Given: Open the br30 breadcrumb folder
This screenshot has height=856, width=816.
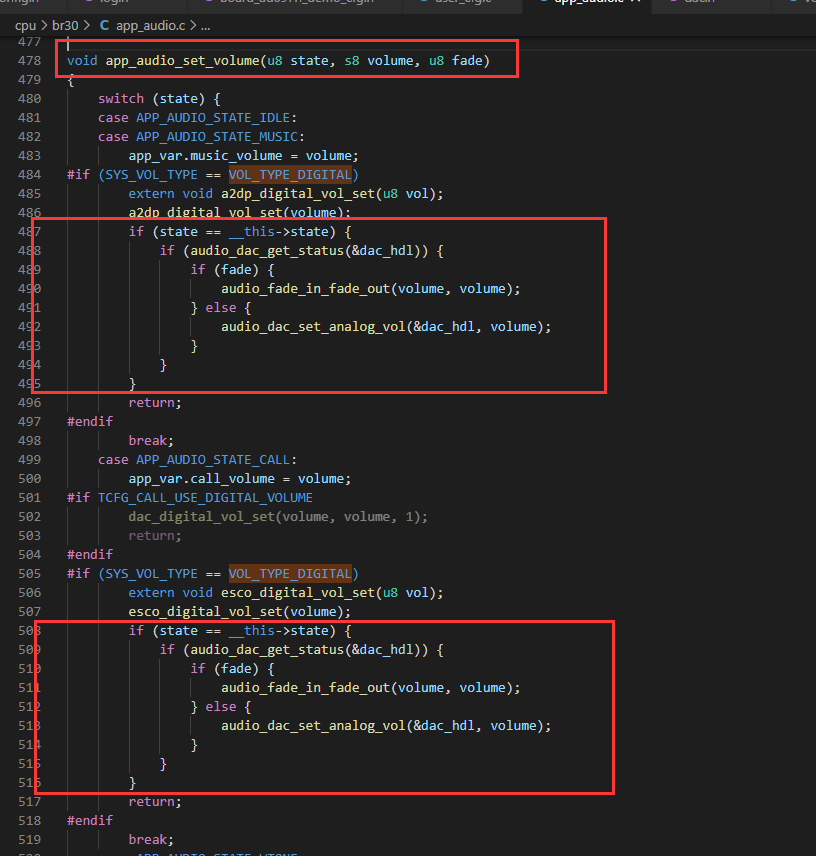Looking at the screenshot, I should (65, 26).
